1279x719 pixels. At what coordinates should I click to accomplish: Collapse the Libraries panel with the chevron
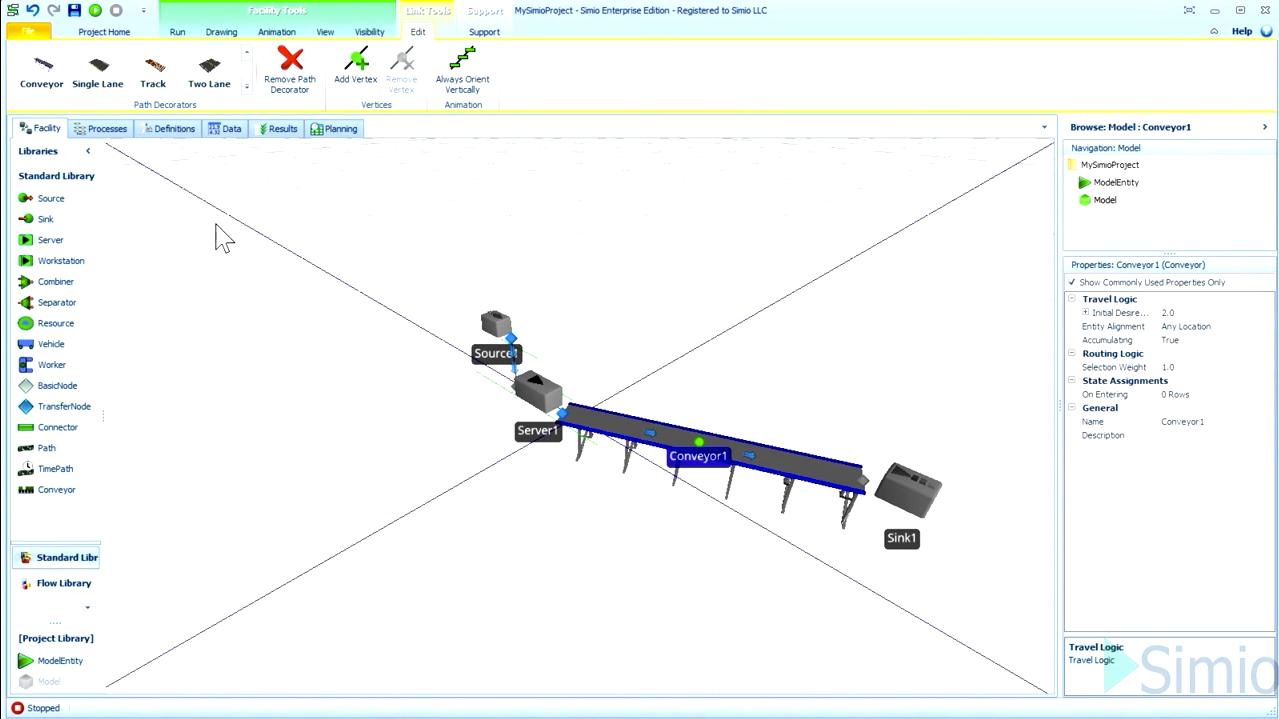pyautogui.click(x=88, y=151)
